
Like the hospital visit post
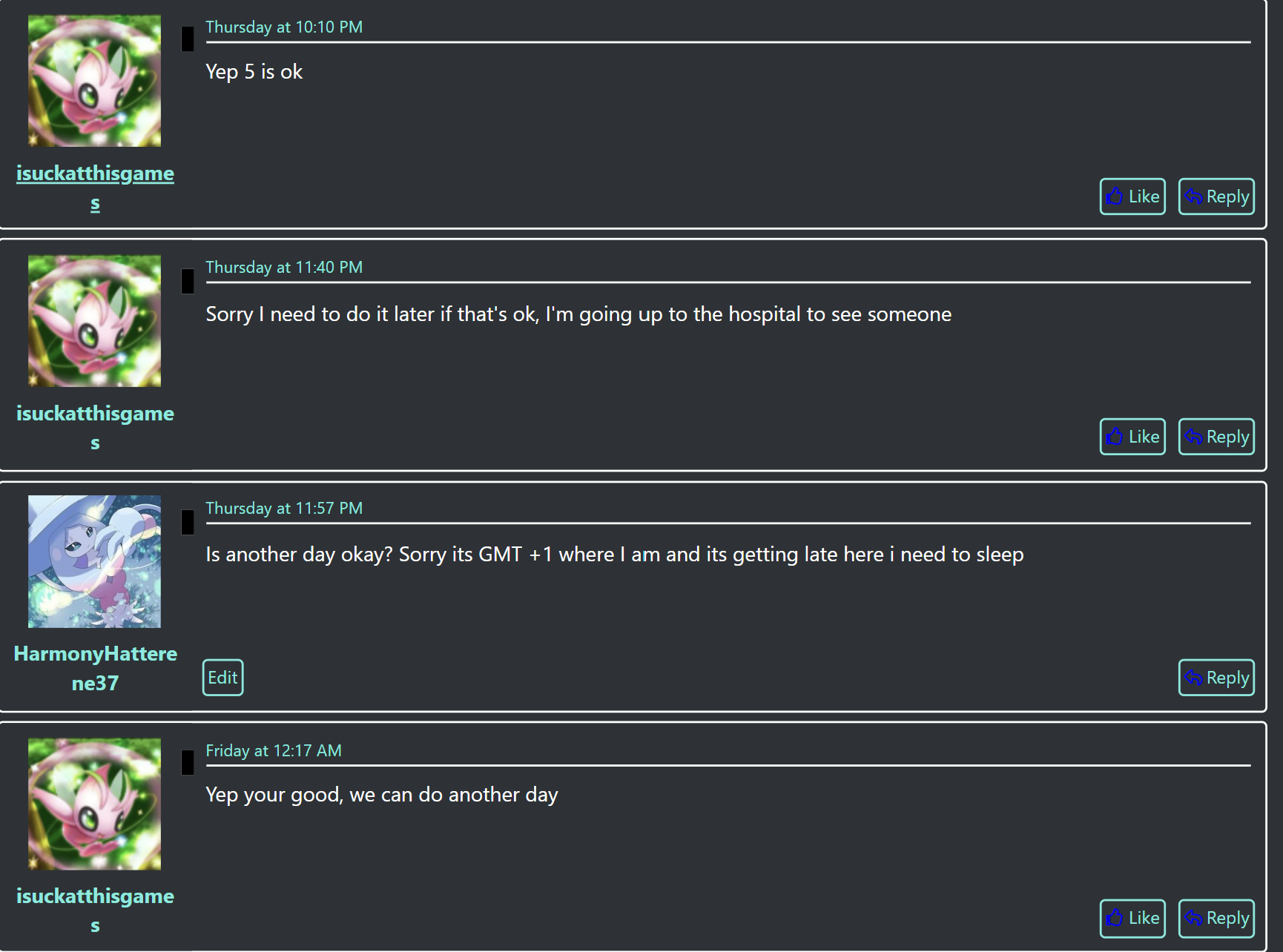(x=1132, y=437)
